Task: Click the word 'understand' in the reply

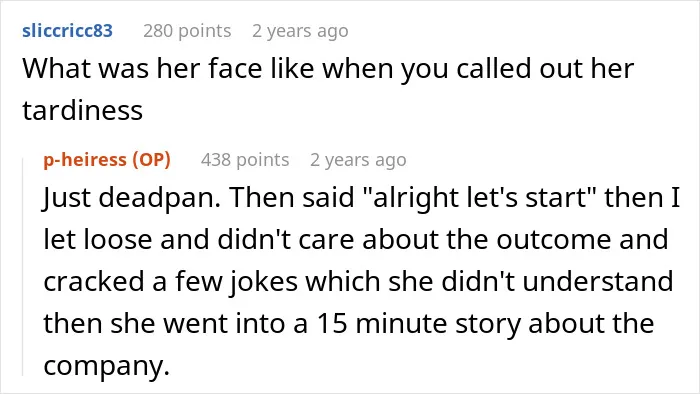Action: pyautogui.click(x=597, y=281)
